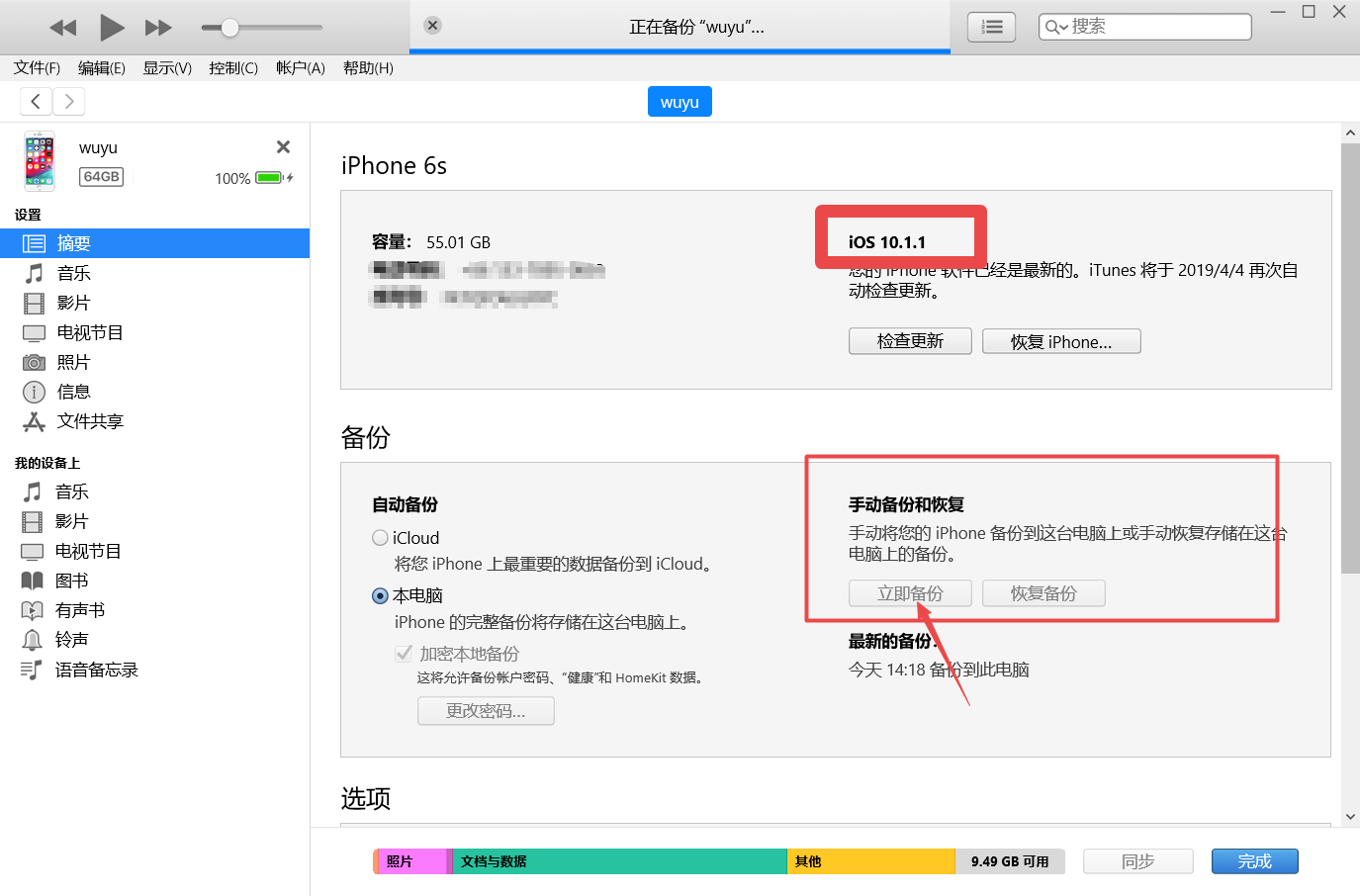Click the vertical scrollbar thumb

point(1350,358)
